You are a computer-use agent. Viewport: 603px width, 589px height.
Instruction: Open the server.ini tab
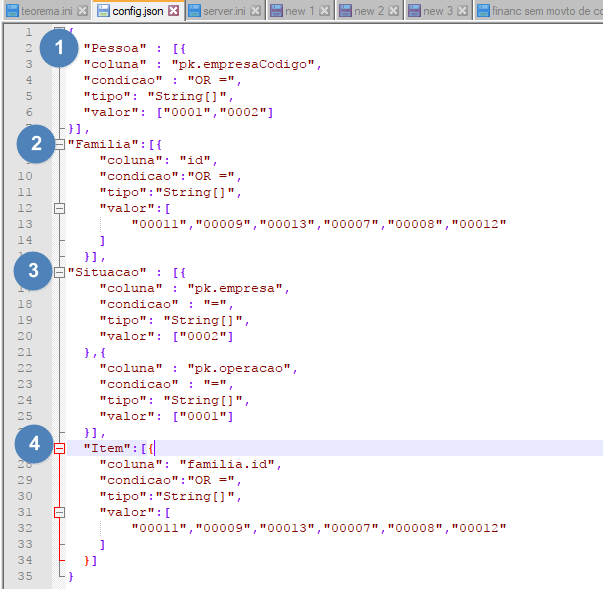click(x=224, y=11)
